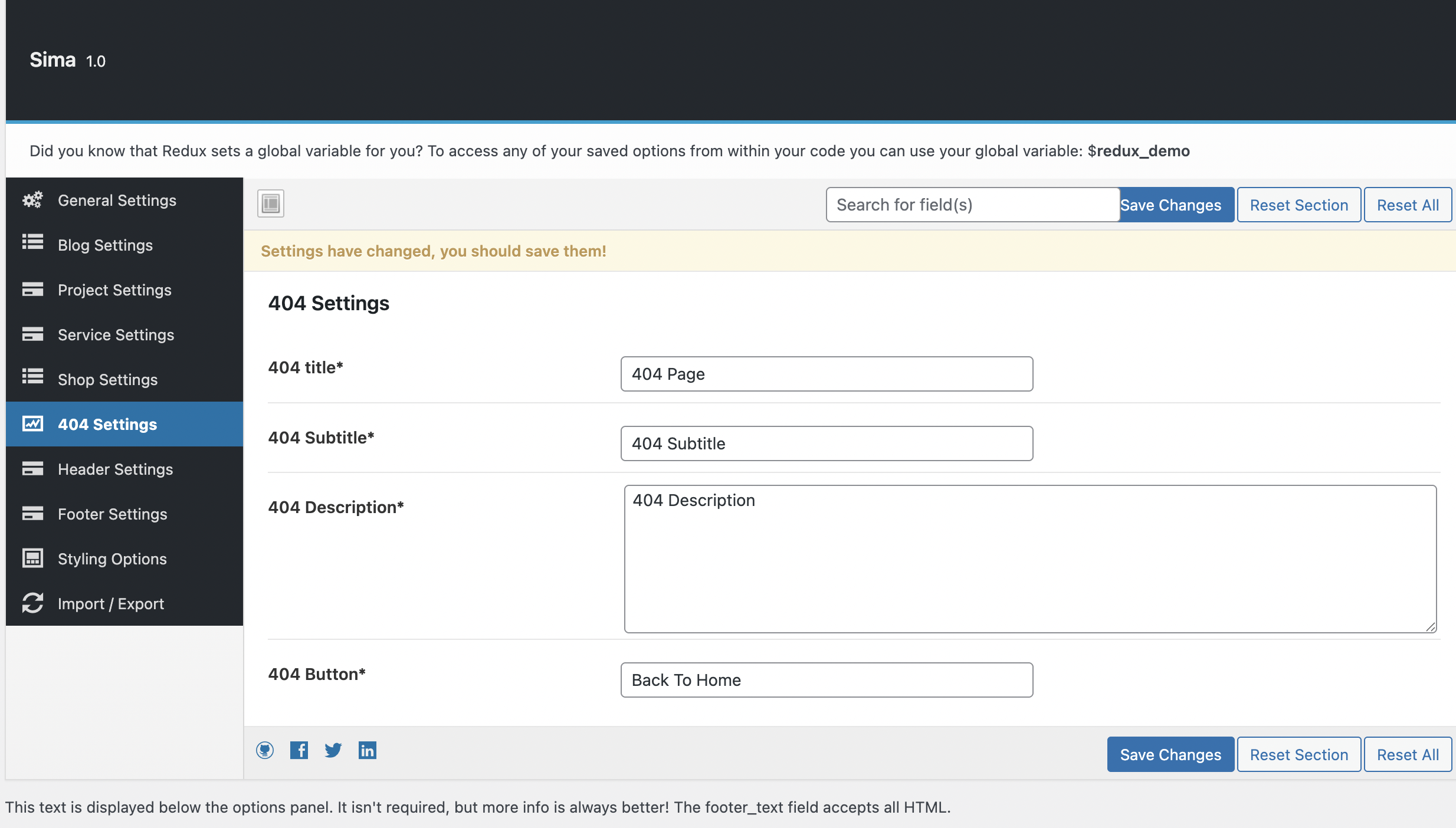Click the Blog Settings list icon
Viewport: 1456px width, 828px height.
click(32, 242)
